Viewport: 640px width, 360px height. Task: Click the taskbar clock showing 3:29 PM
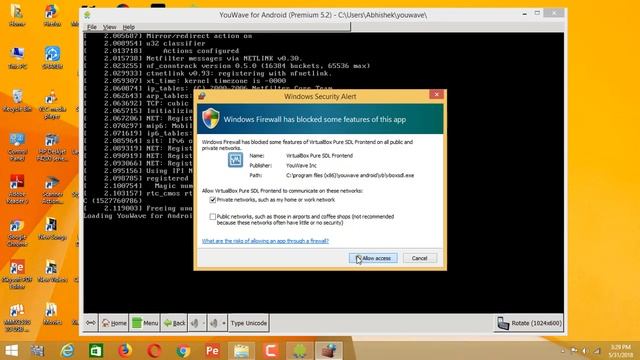click(x=620, y=351)
